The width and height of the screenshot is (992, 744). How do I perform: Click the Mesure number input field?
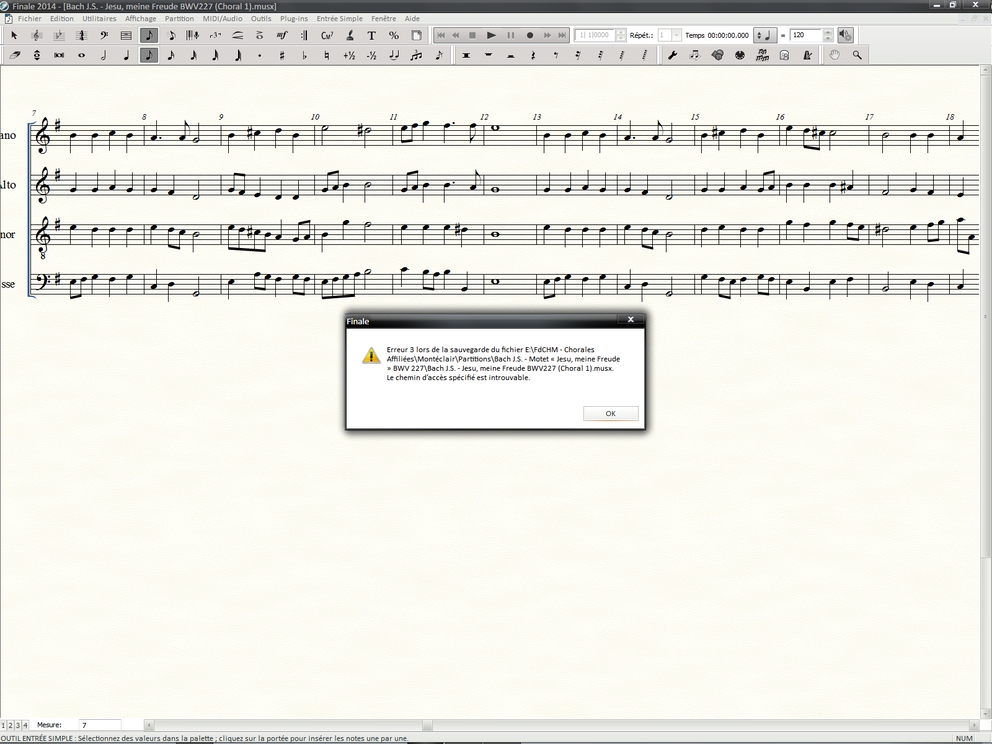pyautogui.click(x=99, y=725)
